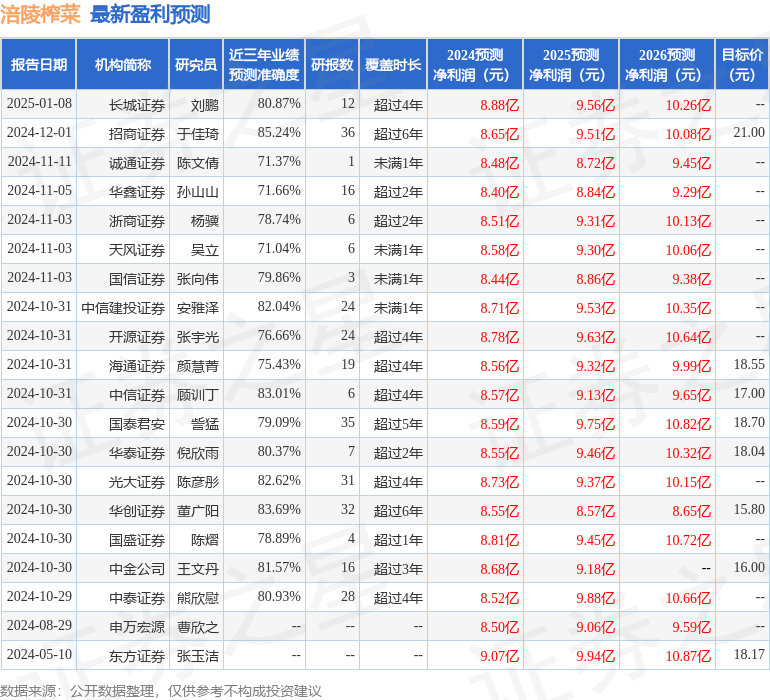Click the 2024-08-29 report date

coord(39,625)
